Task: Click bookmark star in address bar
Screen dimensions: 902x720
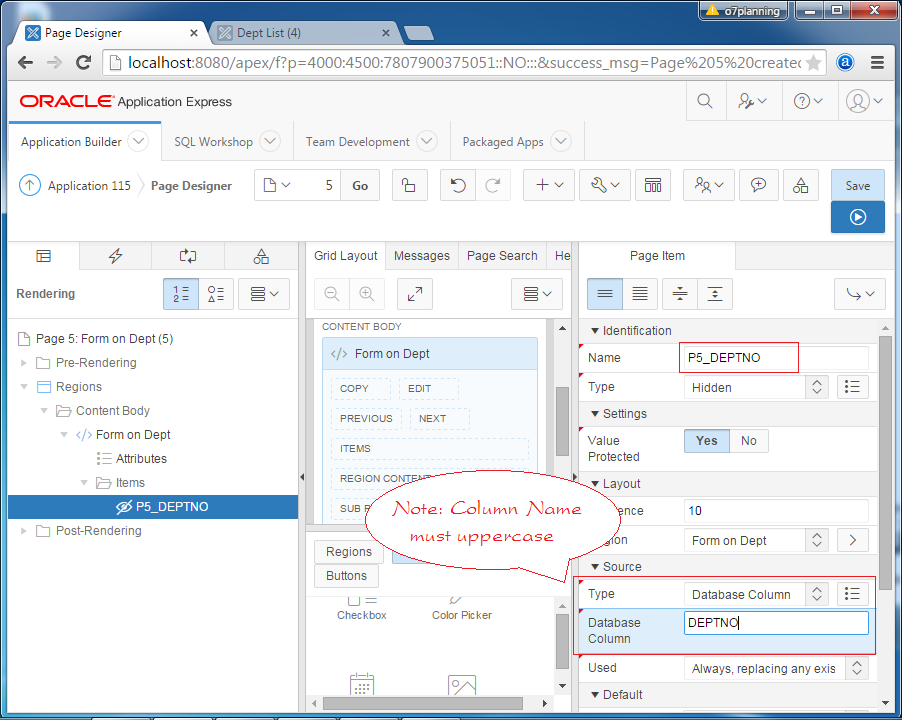Action: [x=813, y=62]
